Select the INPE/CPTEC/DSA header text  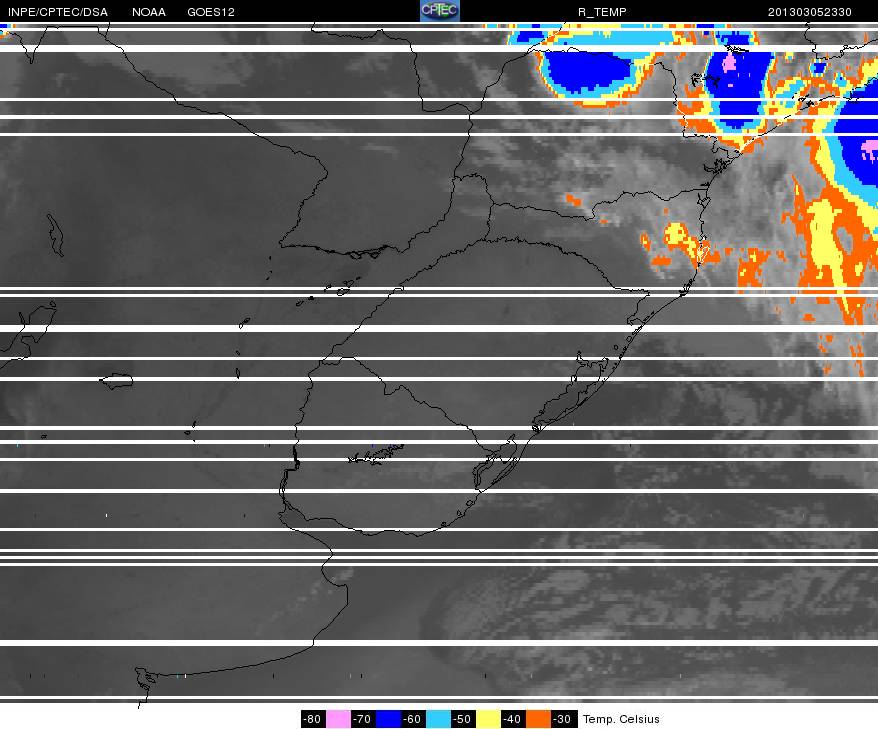point(58,12)
